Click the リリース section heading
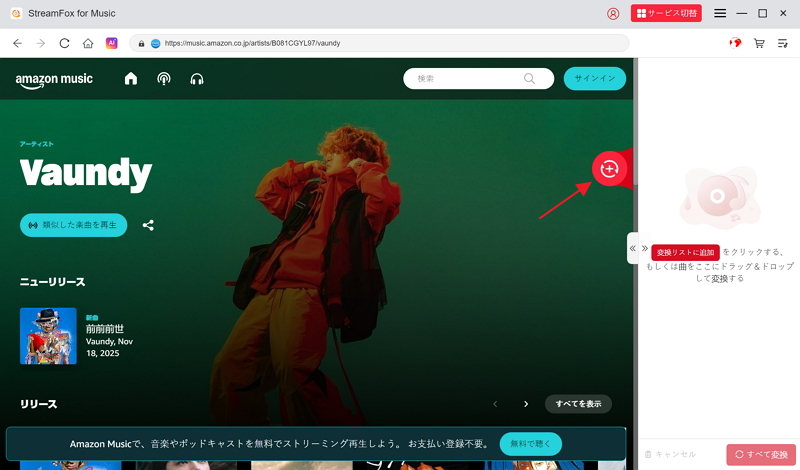 [39, 404]
